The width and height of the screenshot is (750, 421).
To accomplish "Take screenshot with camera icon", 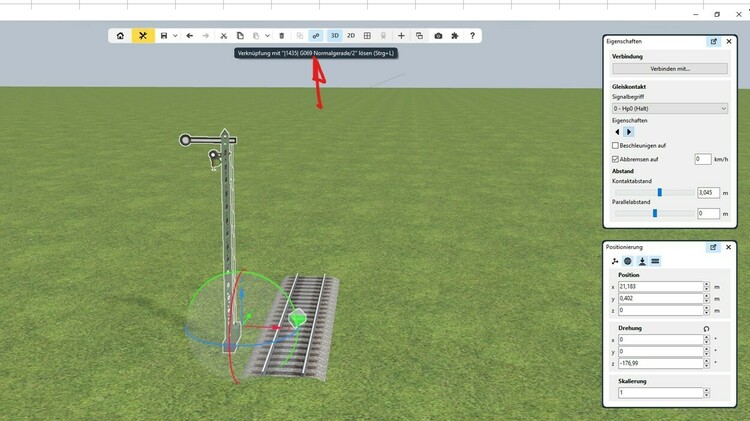I will 438,36.
